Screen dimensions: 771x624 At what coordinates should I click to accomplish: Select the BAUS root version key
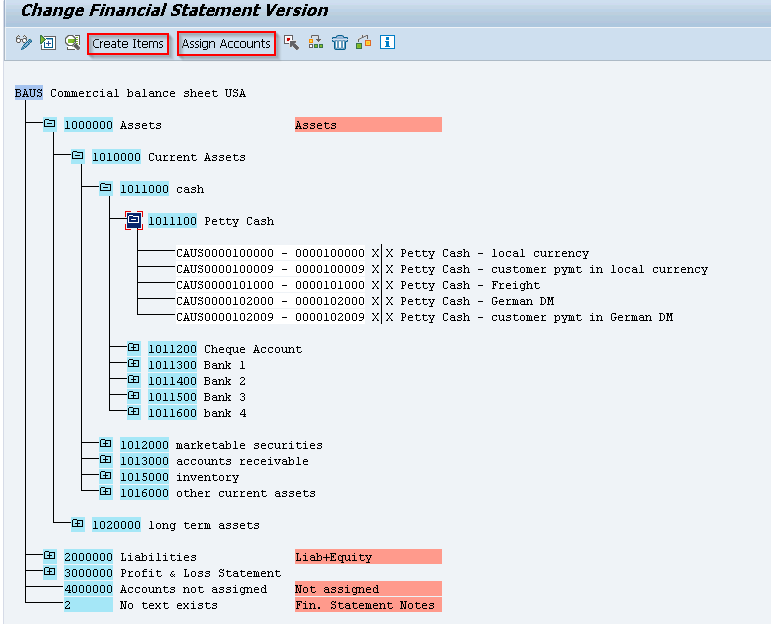(29, 93)
